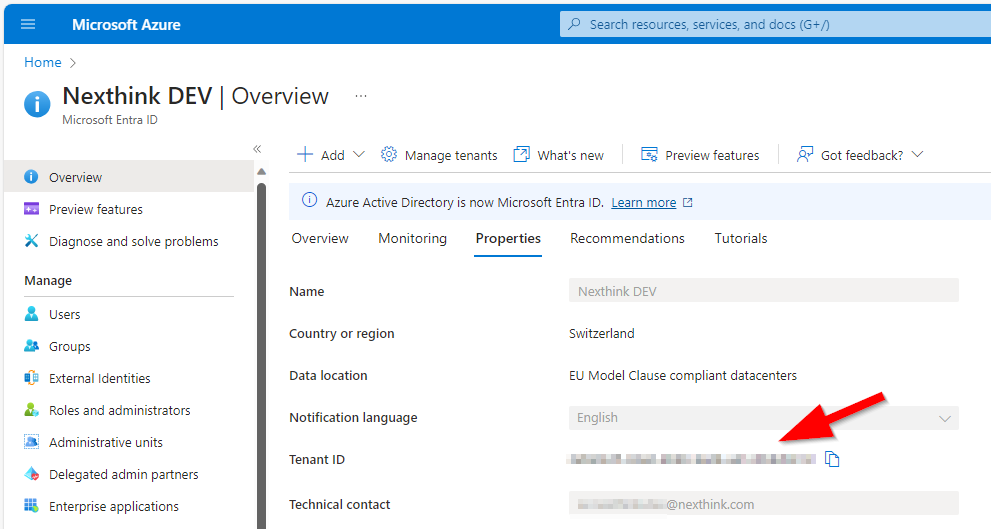The height and width of the screenshot is (529, 991).
Task: Open Enterprise applications
Action: (113, 506)
